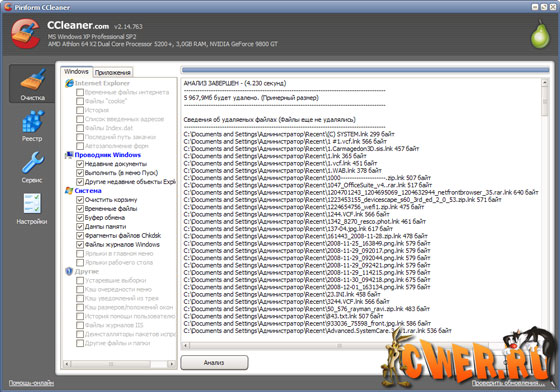The width and height of the screenshot is (560, 392).
Task: Check История checkbox under Internet Explorer
Action: coord(80,110)
